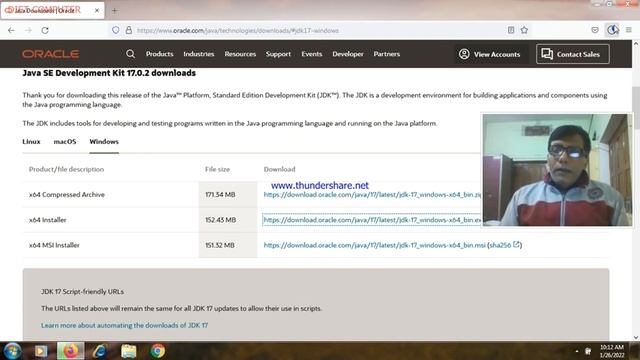Click the shield tracking protection icon
This screenshot has height=360, width=640.
(116, 30)
